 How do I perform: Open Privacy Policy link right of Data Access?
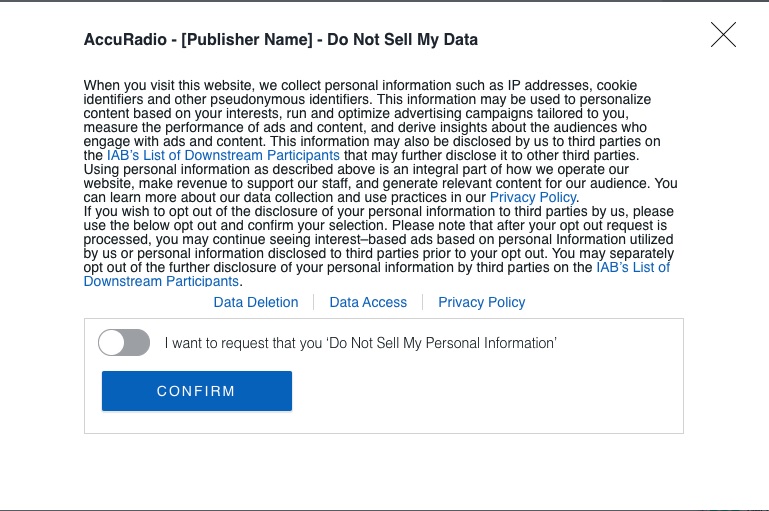[481, 302]
